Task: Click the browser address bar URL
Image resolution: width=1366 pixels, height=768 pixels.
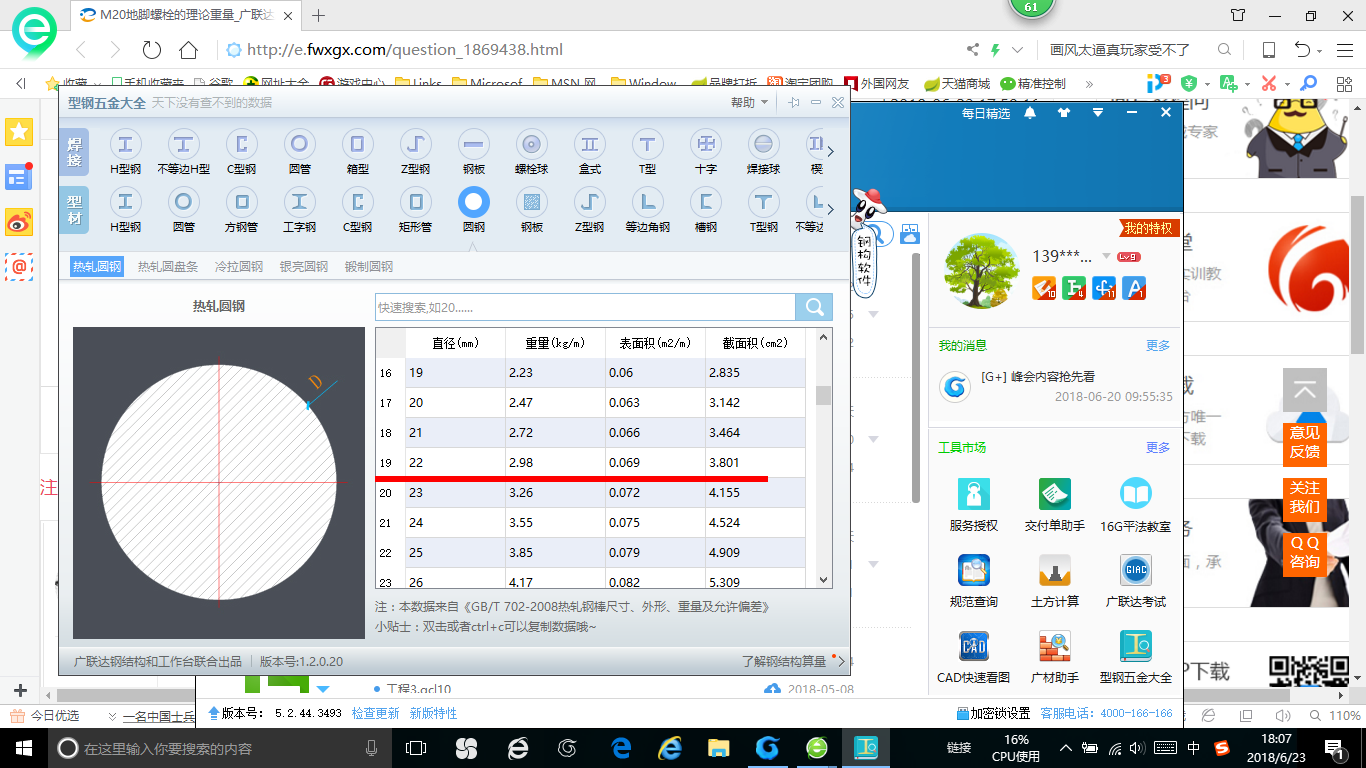Action: click(x=405, y=50)
